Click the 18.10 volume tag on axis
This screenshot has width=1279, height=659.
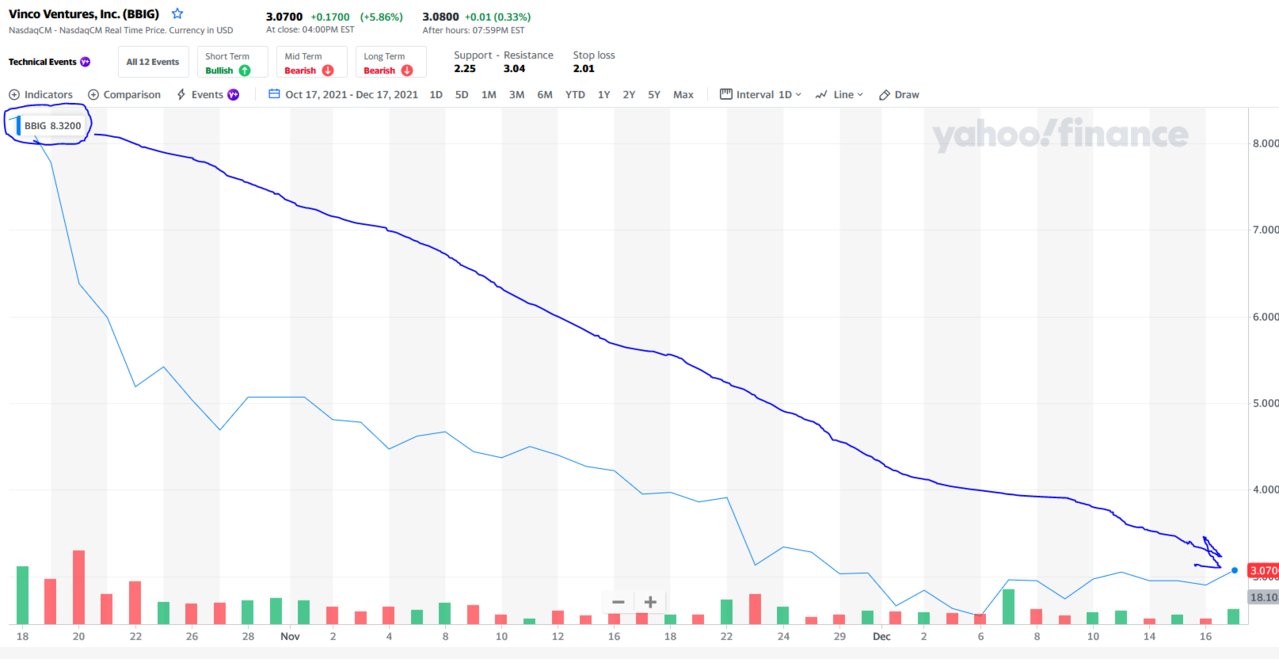pos(1264,597)
